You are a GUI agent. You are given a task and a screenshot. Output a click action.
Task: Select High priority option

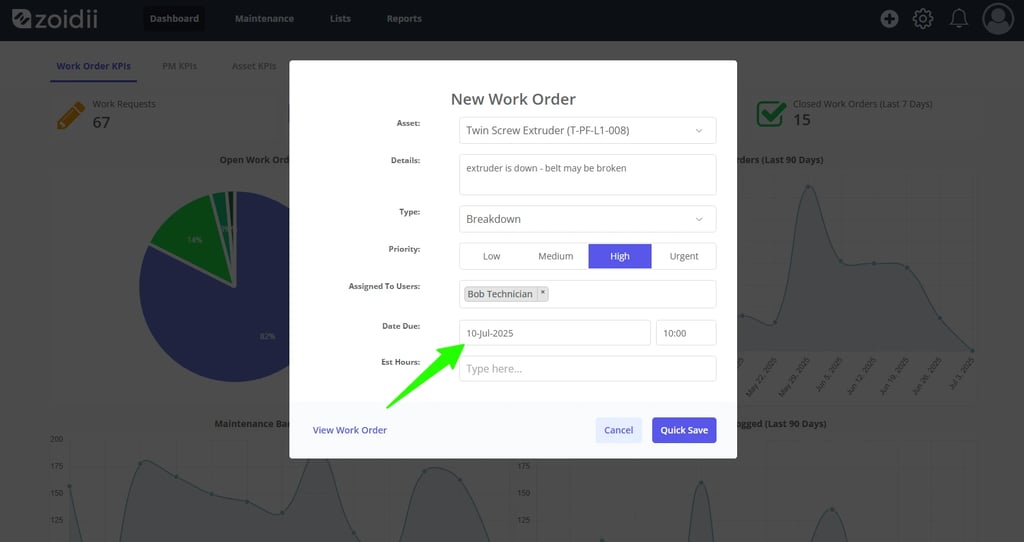tap(620, 256)
